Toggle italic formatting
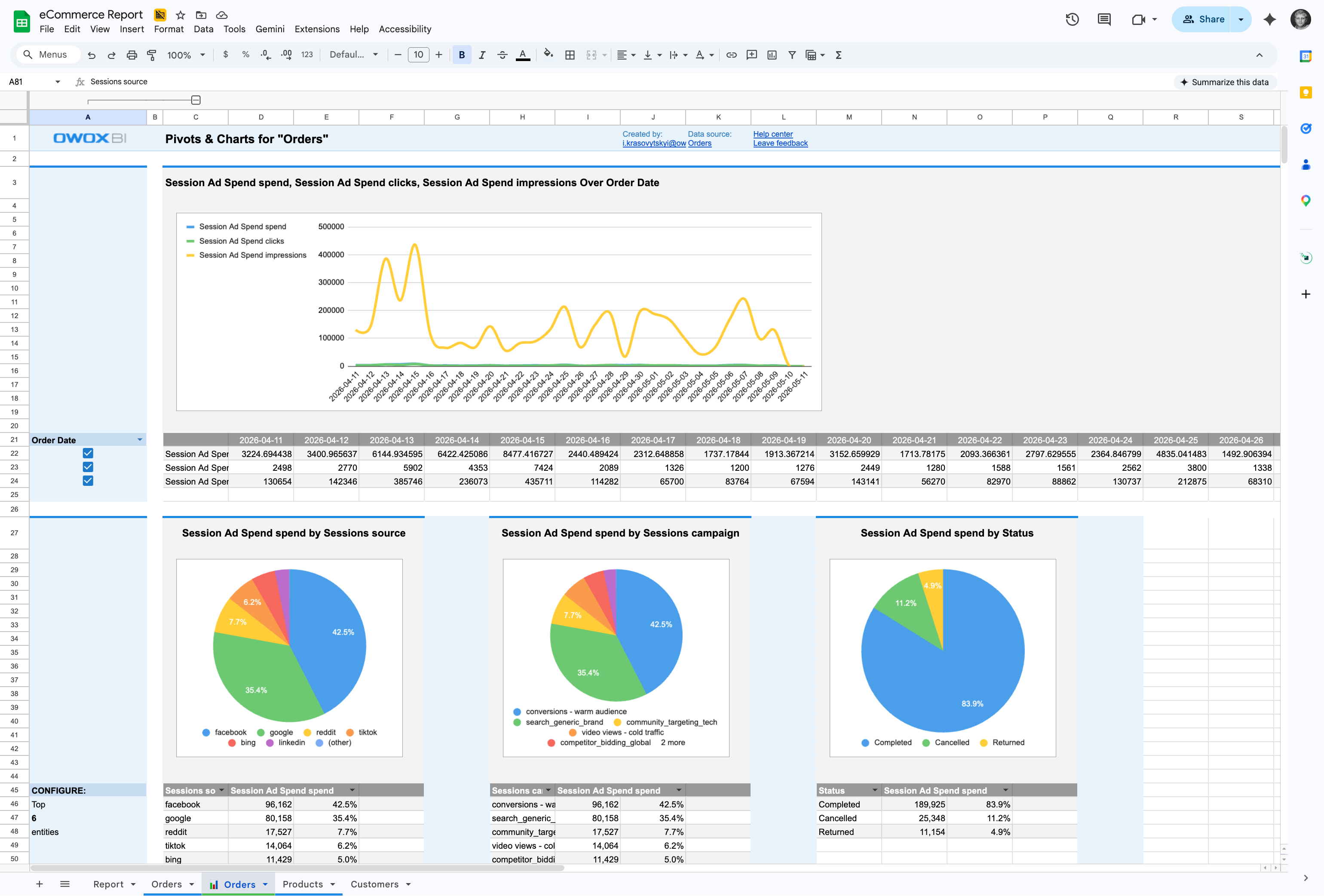 point(482,55)
